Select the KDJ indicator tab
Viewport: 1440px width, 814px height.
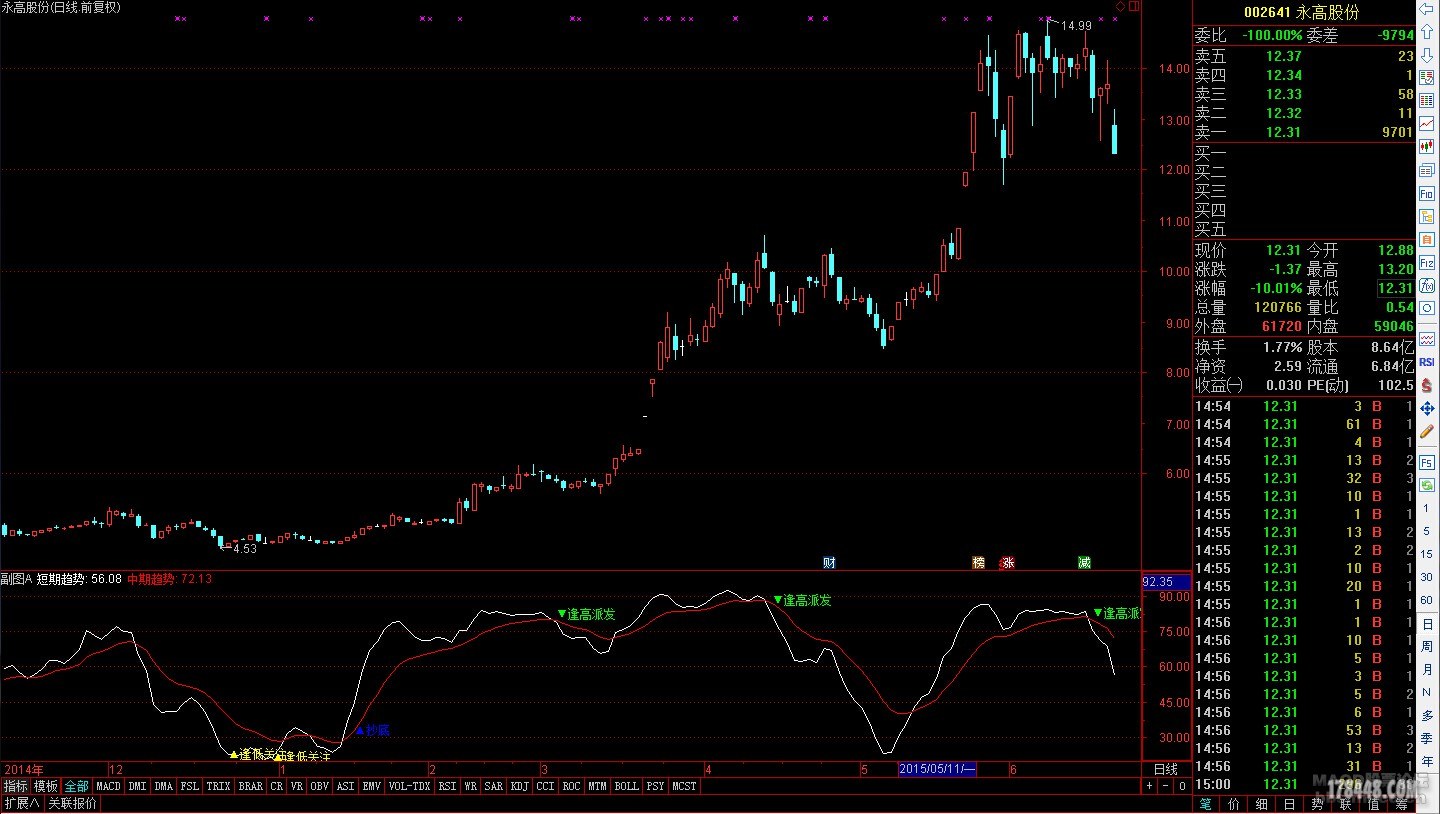pyautogui.click(x=520, y=786)
